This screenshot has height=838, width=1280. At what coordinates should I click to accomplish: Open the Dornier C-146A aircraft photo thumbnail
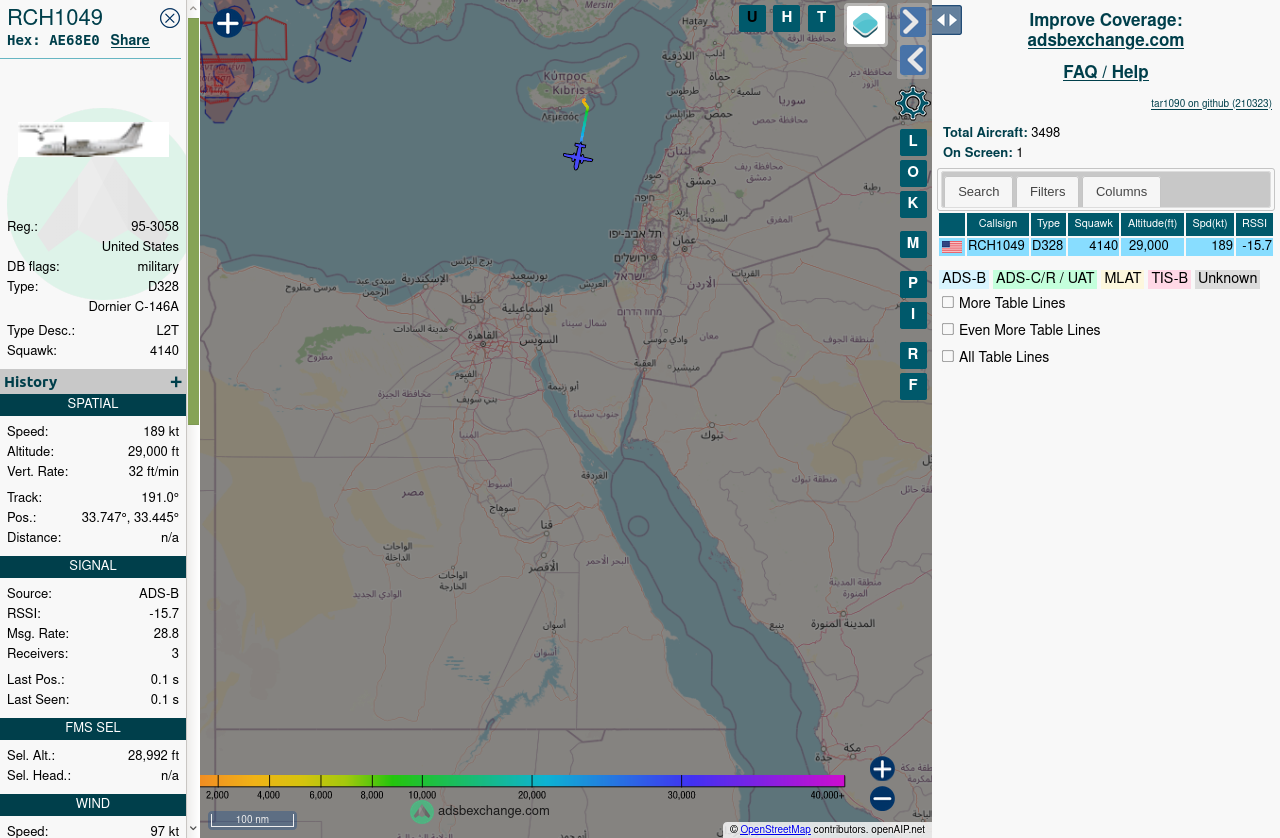pos(93,139)
